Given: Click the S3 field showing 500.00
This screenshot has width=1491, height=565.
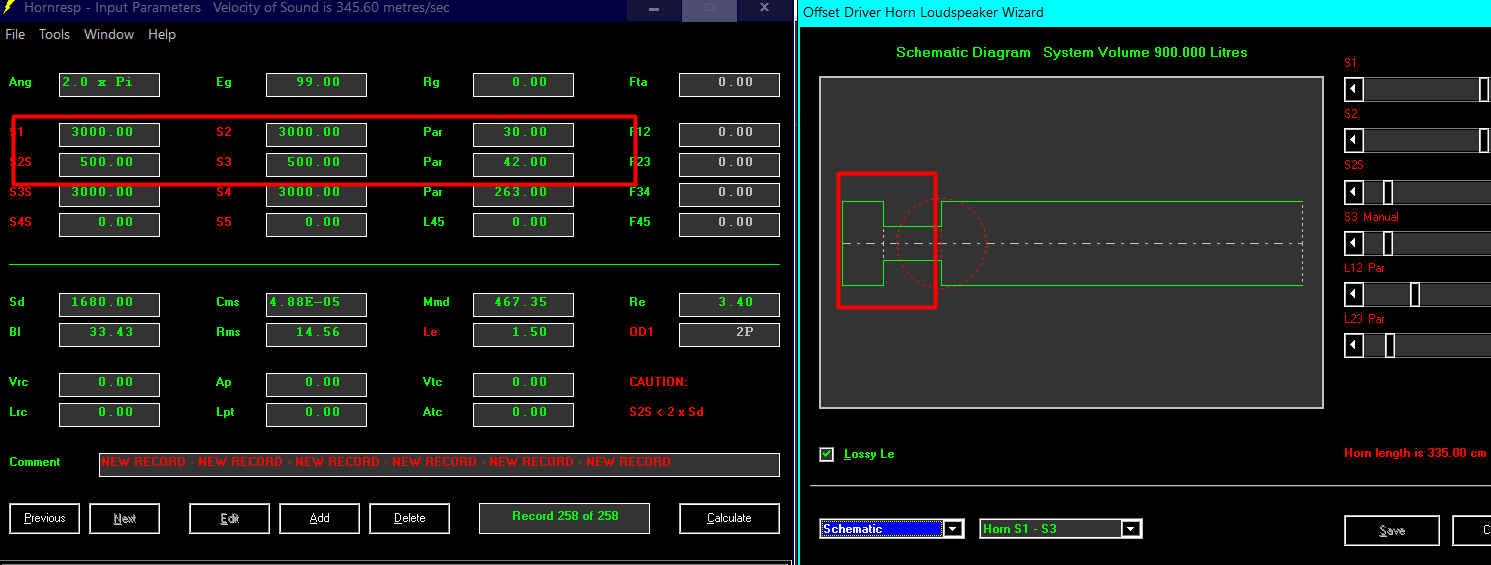Looking at the screenshot, I should [x=316, y=164].
